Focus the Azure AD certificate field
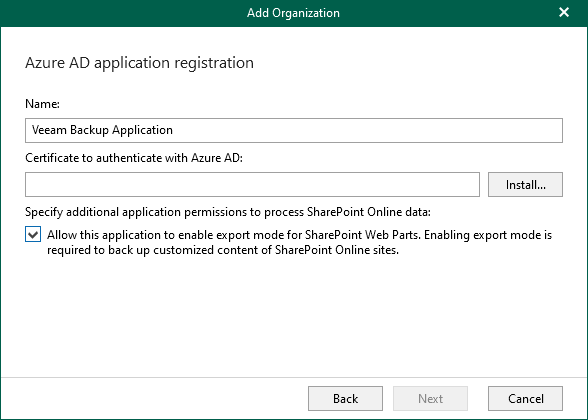Image resolution: width=588 pixels, height=420 pixels. click(252, 184)
